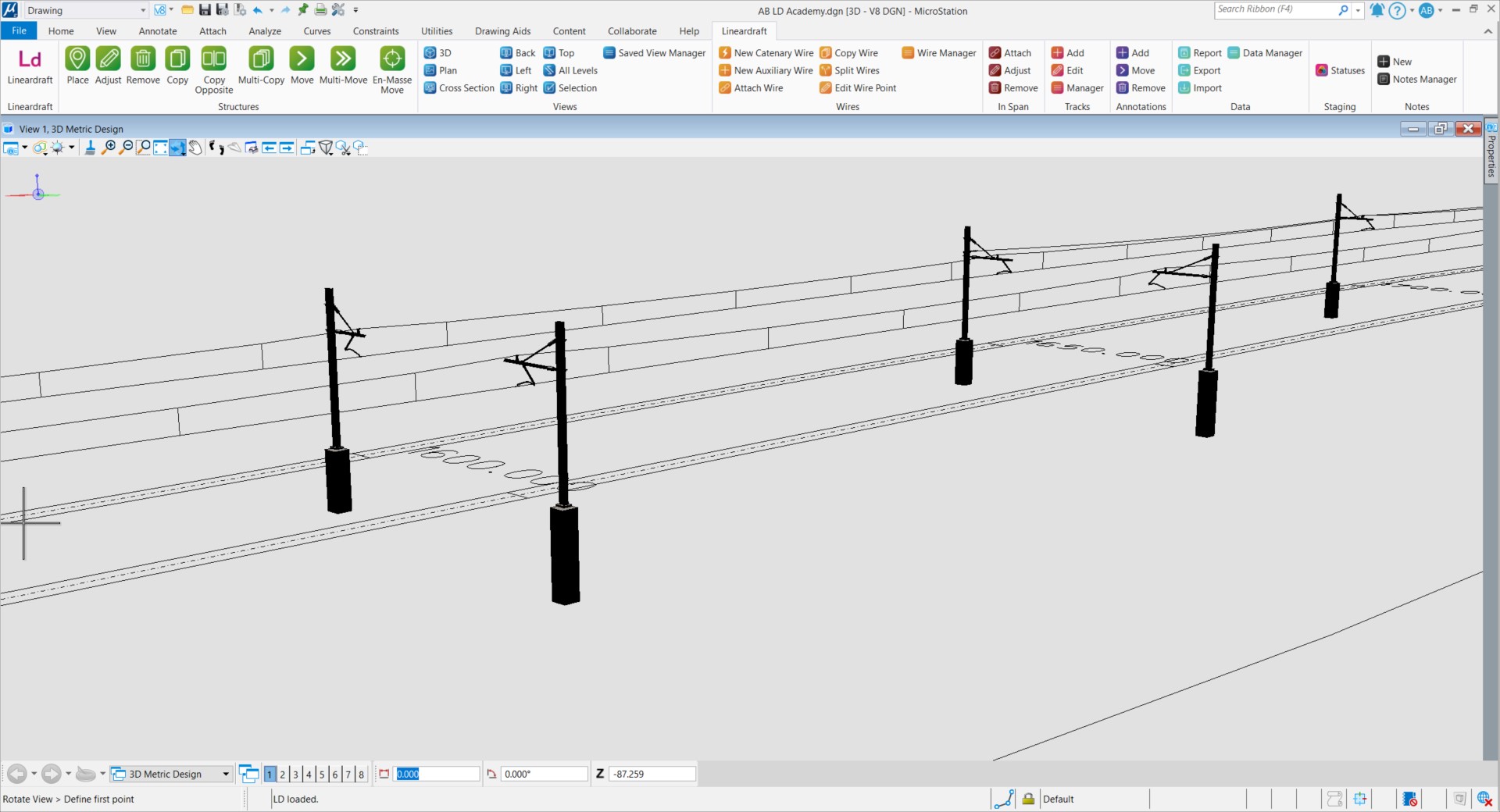Click the Z coordinate input field

tap(652, 774)
